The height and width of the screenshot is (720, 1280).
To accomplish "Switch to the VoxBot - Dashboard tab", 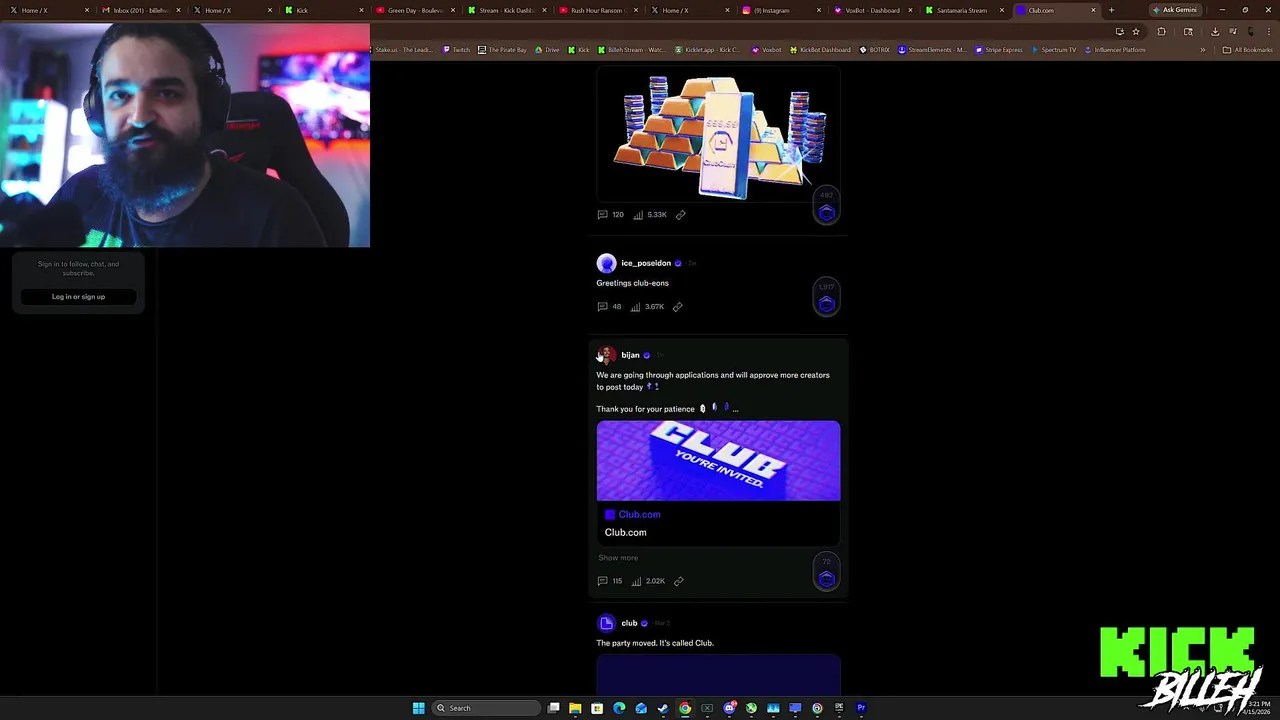I will coord(875,10).
